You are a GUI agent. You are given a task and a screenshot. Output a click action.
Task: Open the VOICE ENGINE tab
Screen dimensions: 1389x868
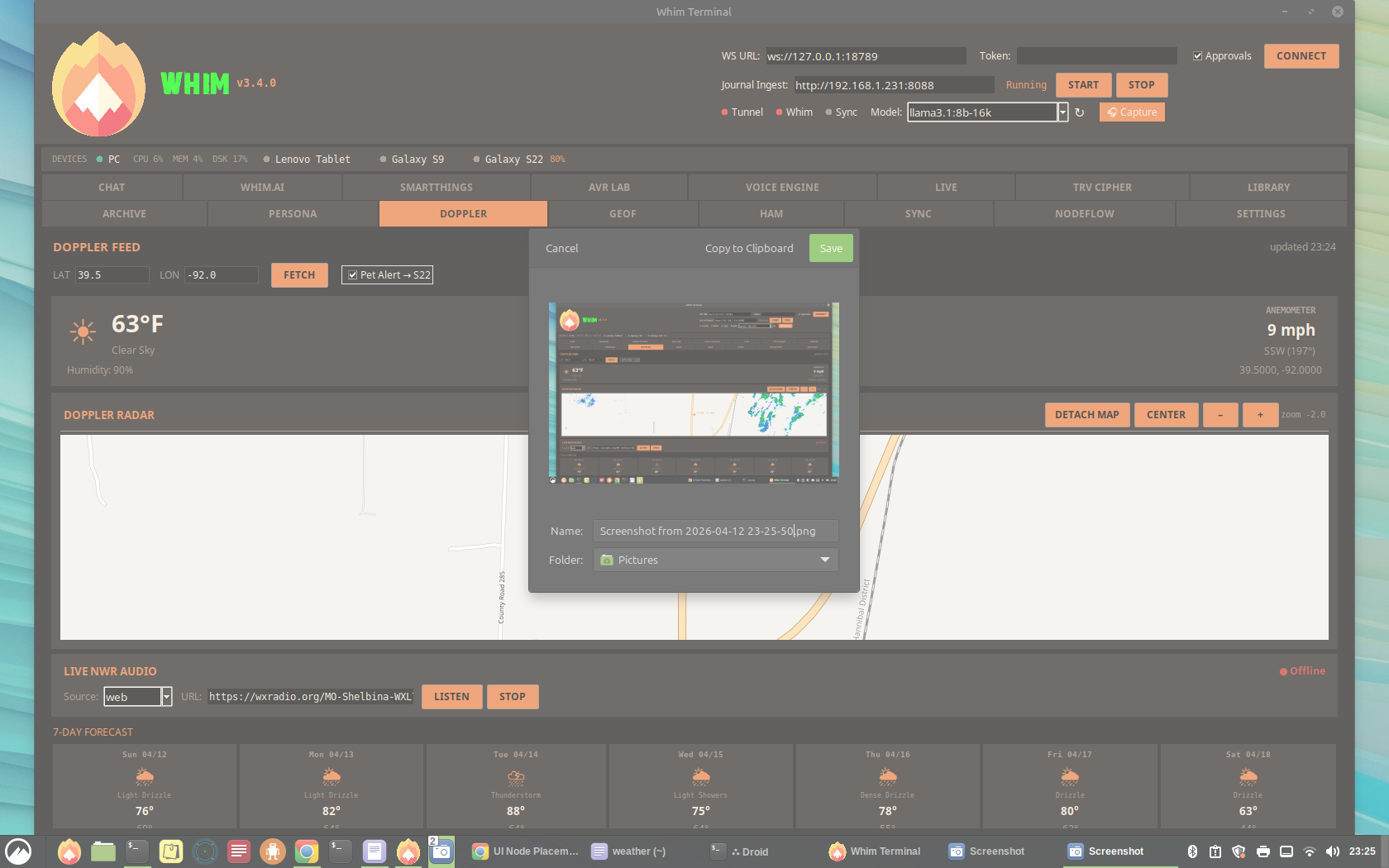coord(782,188)
